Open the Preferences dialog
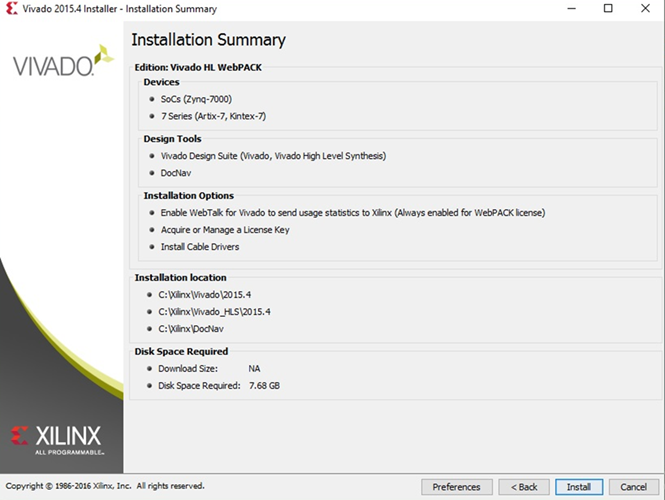665x500 pixels. pos(457,487)
